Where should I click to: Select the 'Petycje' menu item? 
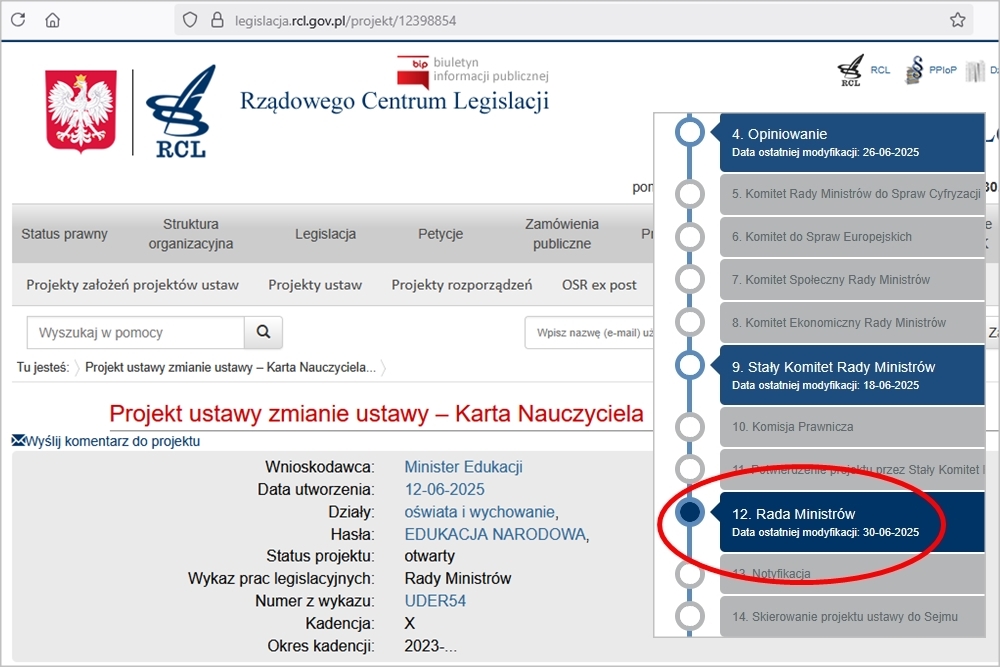tap(441, 234)
